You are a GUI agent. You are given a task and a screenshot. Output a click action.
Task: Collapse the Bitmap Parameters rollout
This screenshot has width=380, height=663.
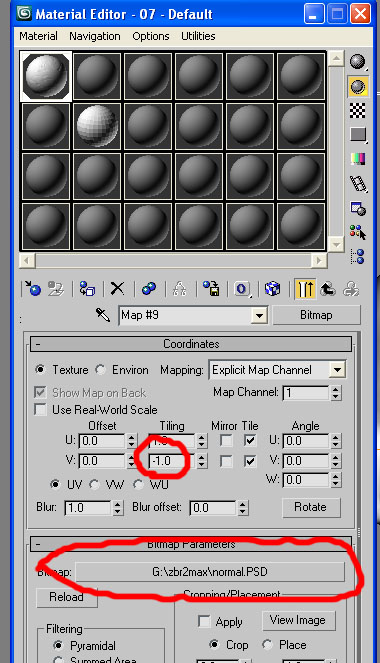tap(191, 544)
